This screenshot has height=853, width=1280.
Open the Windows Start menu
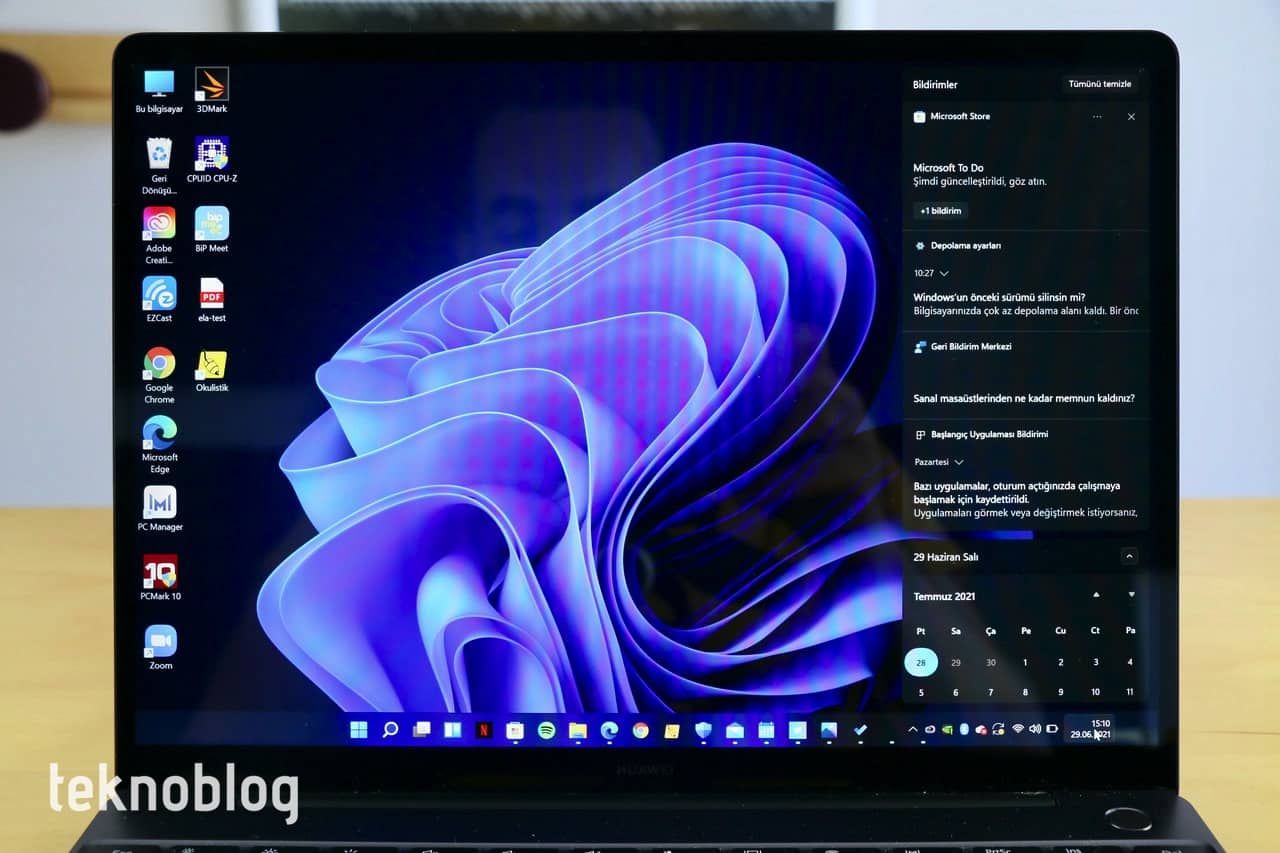point(358,730)
